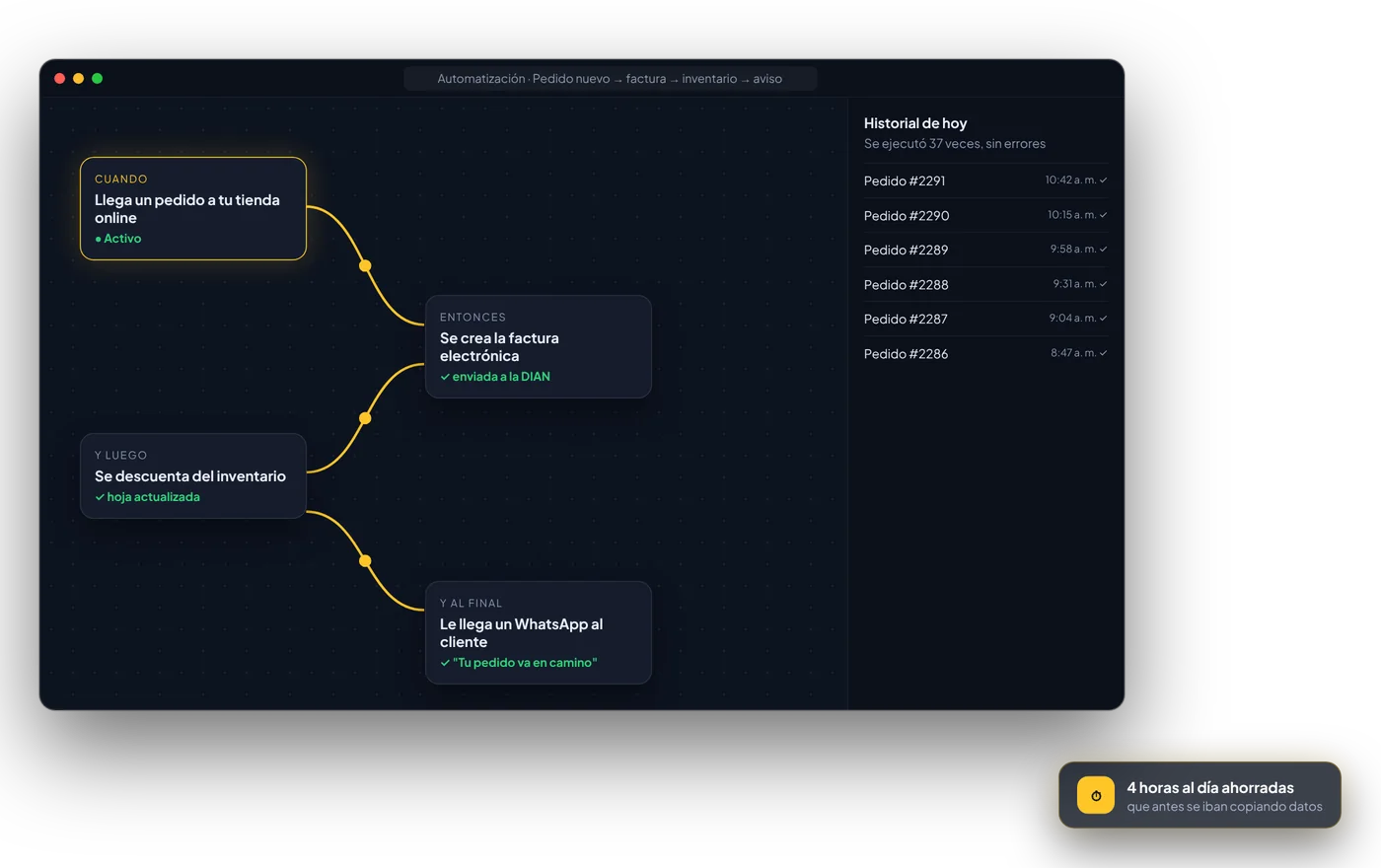Click the "enviada a la DIAN" status text
The width and height of the screenshot is (1381, 868).
[x=501, y=377]
